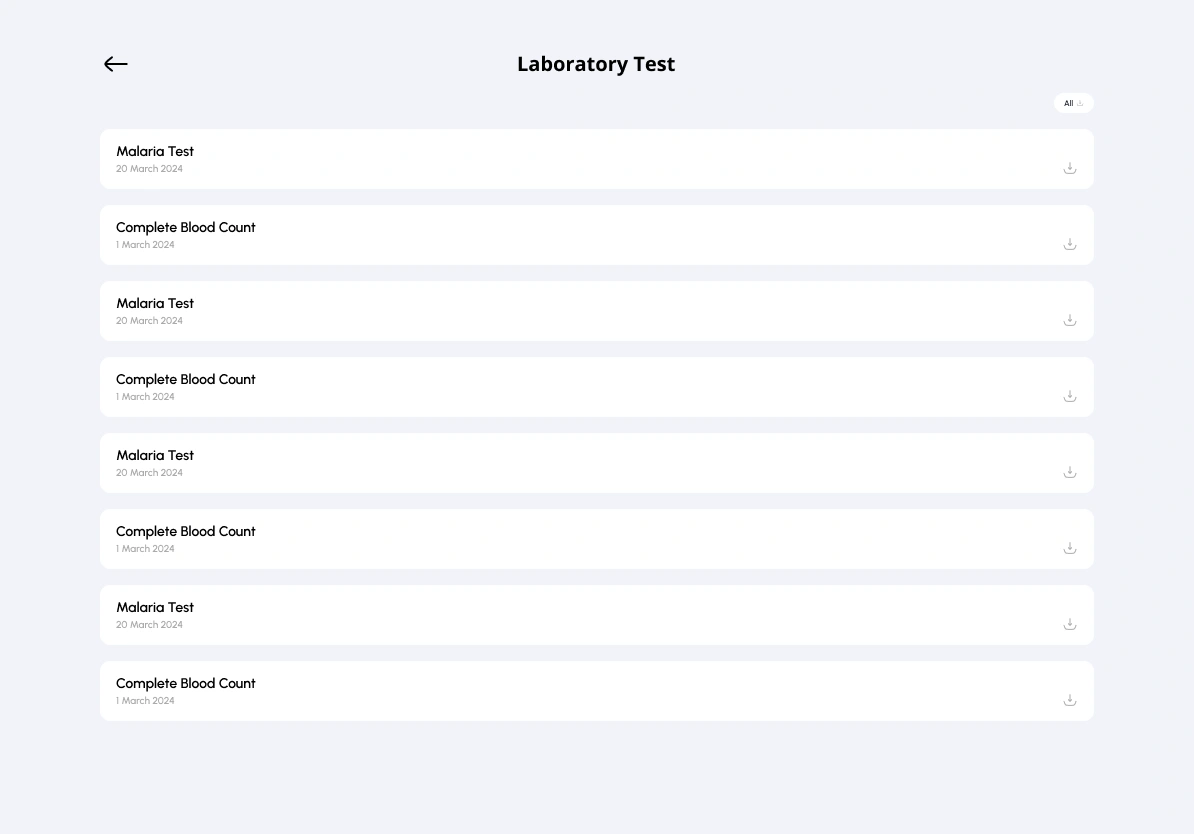
Task: Download the third Malaria Test report
Action: pos(1069,472)
